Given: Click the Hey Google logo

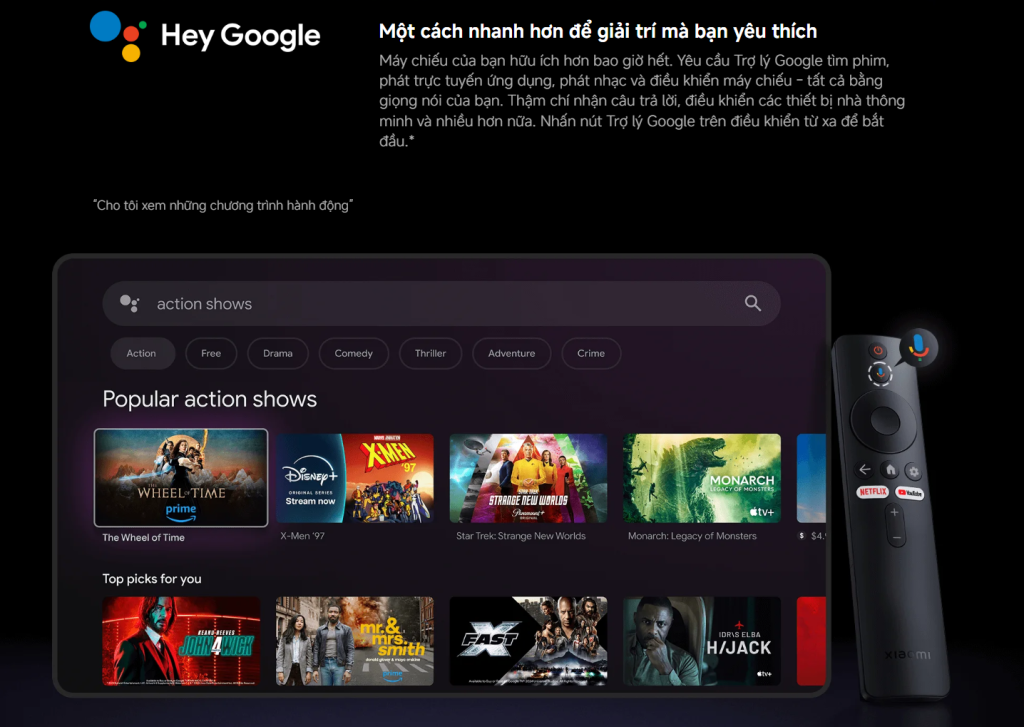Looking at the screenshot, I should tap(205, 35).
